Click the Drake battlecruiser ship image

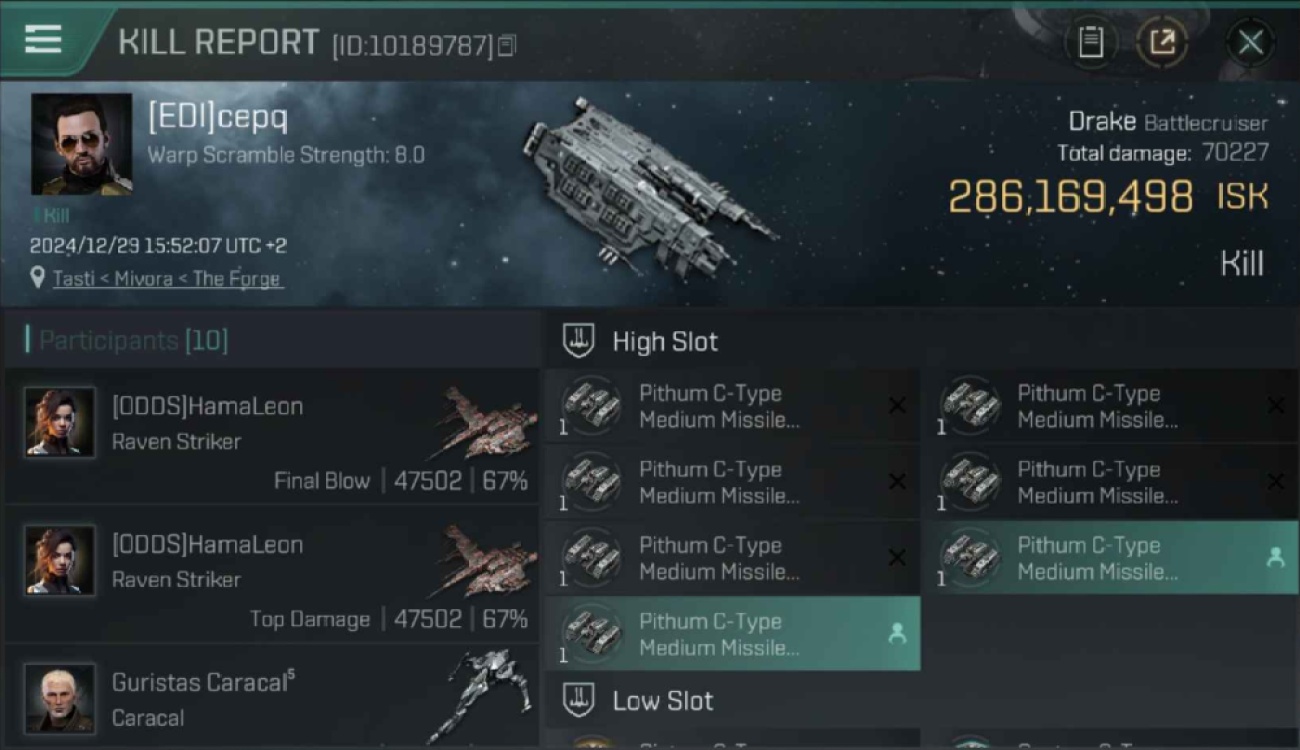[x=650, y=186]
